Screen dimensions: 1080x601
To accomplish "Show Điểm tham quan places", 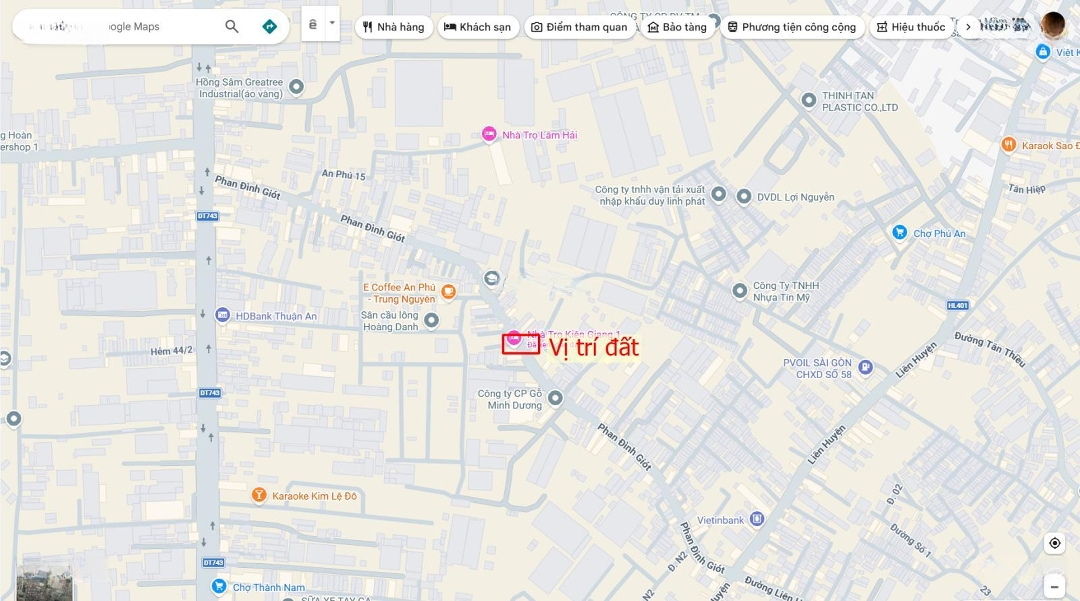I will click(x=579, y=27).
